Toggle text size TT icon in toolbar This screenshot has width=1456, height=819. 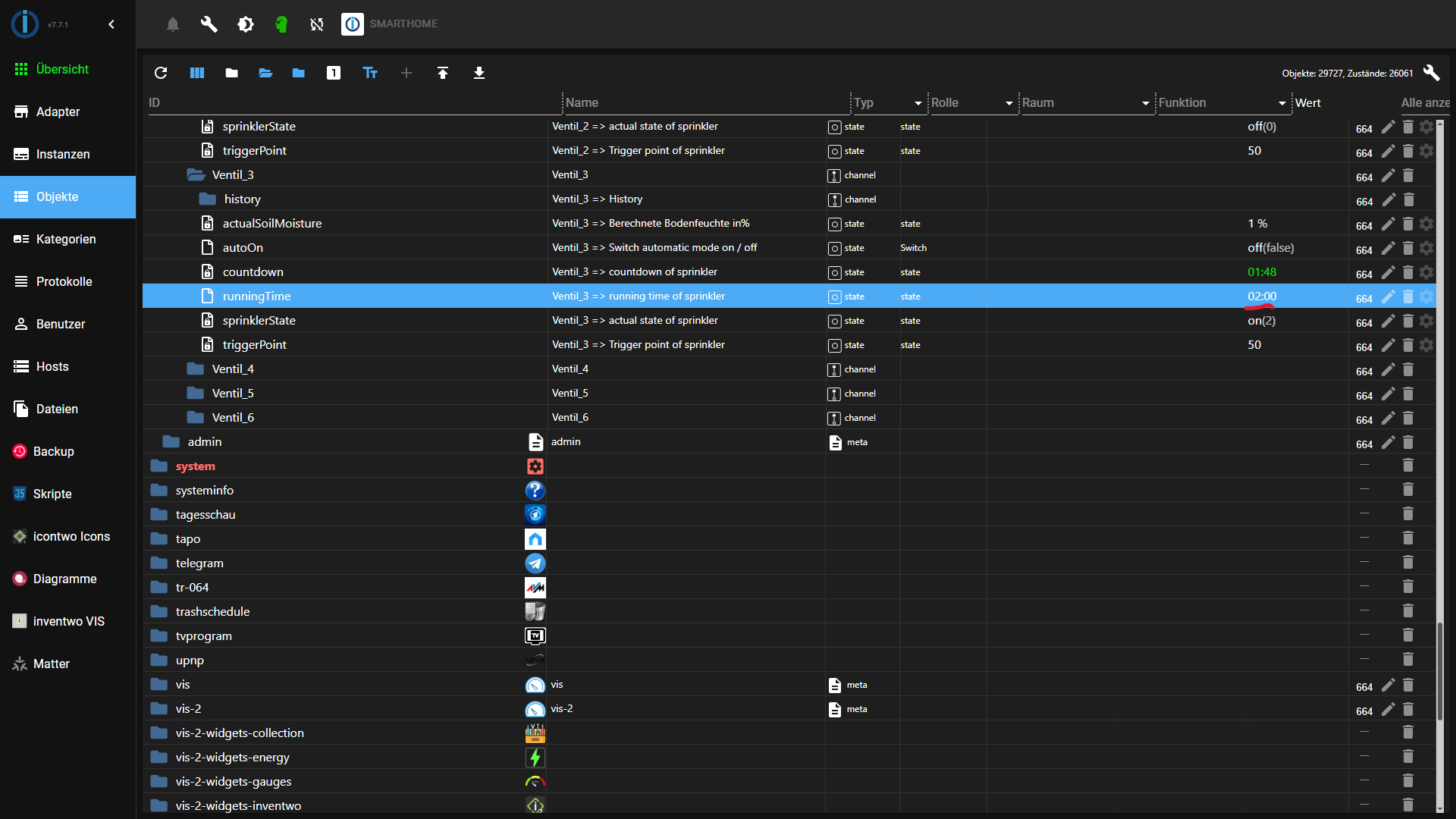[x=370, y=73]
